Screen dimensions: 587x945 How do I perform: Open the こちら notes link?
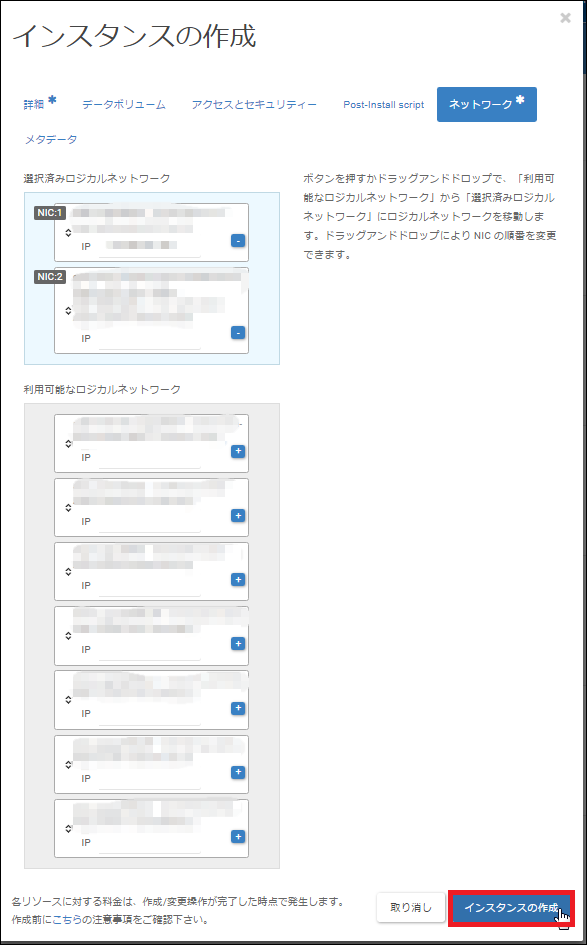[66, 920]
